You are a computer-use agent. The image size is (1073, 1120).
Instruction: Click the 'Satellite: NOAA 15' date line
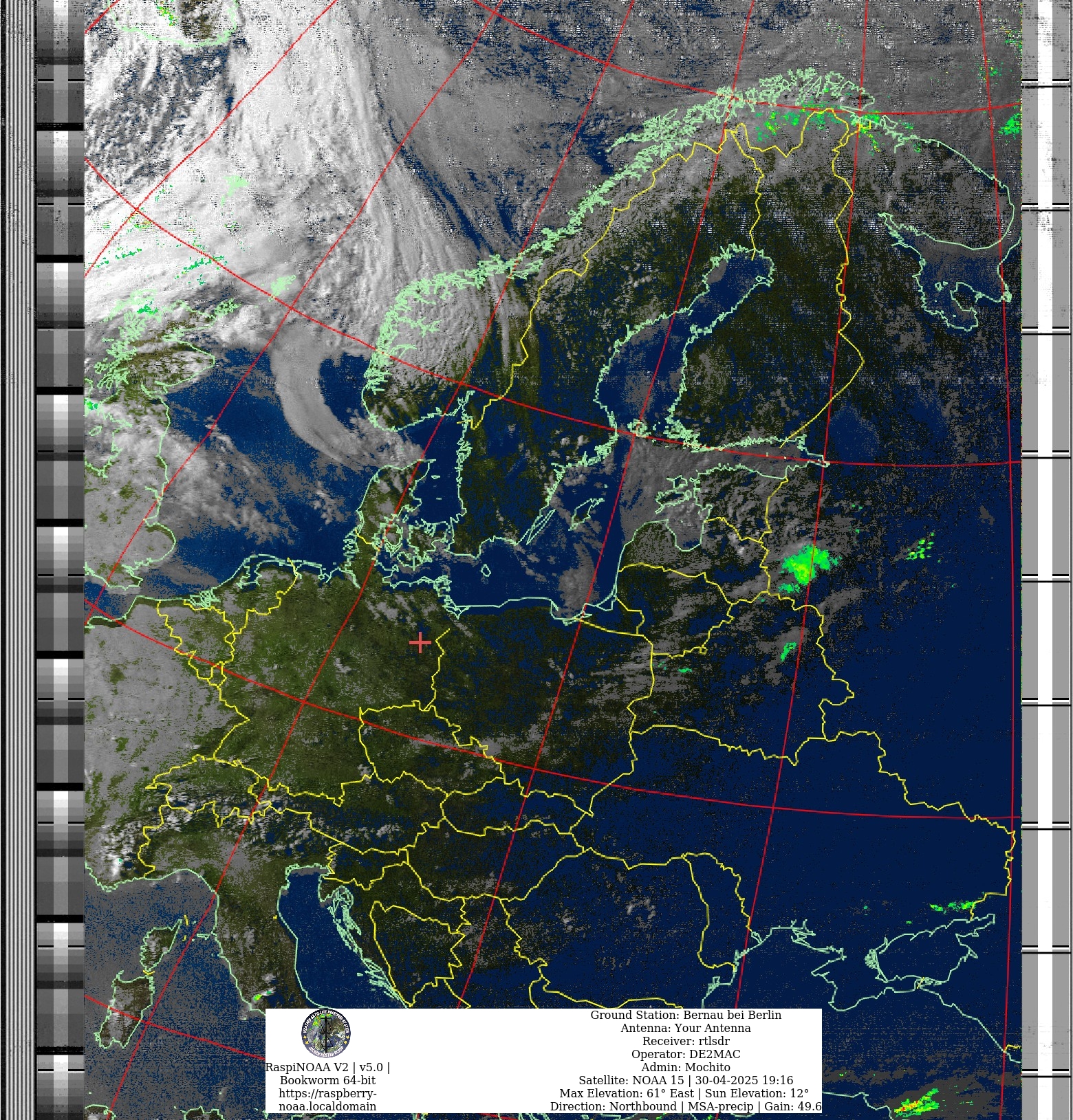pyautogui.click(x=686, y=1080)
